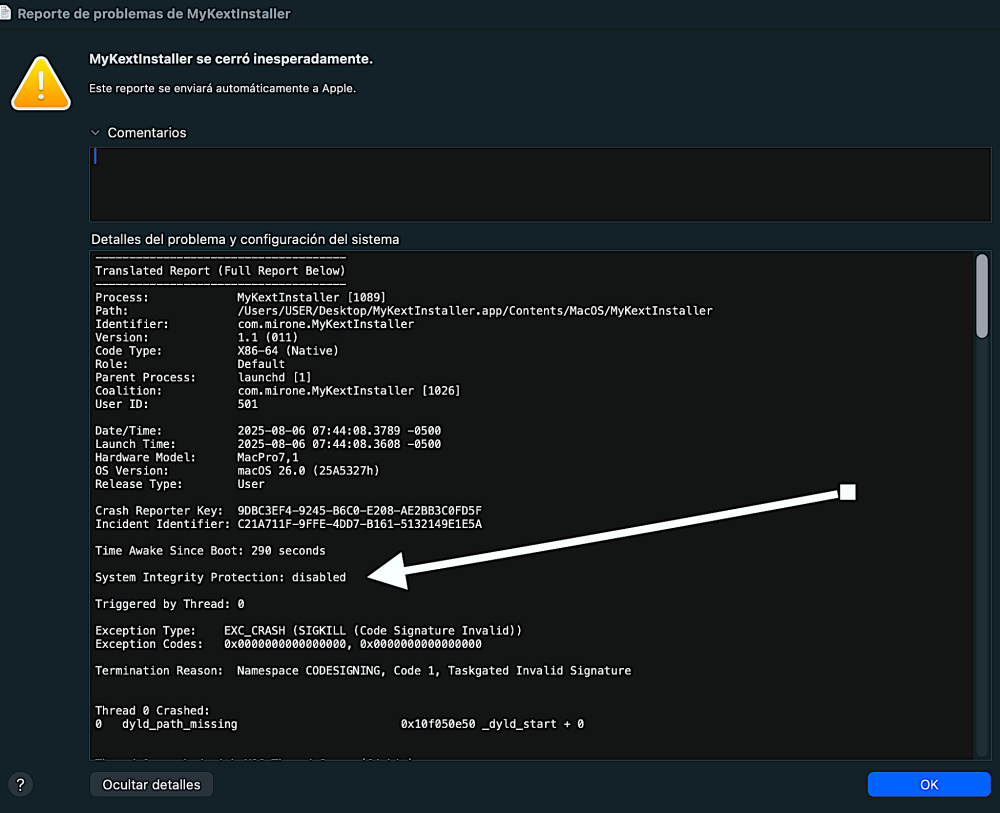1000x813 pixels.
Task: Click Exception Type 'EXC_CRASH (SIGKILL' line
Action: 309,631
